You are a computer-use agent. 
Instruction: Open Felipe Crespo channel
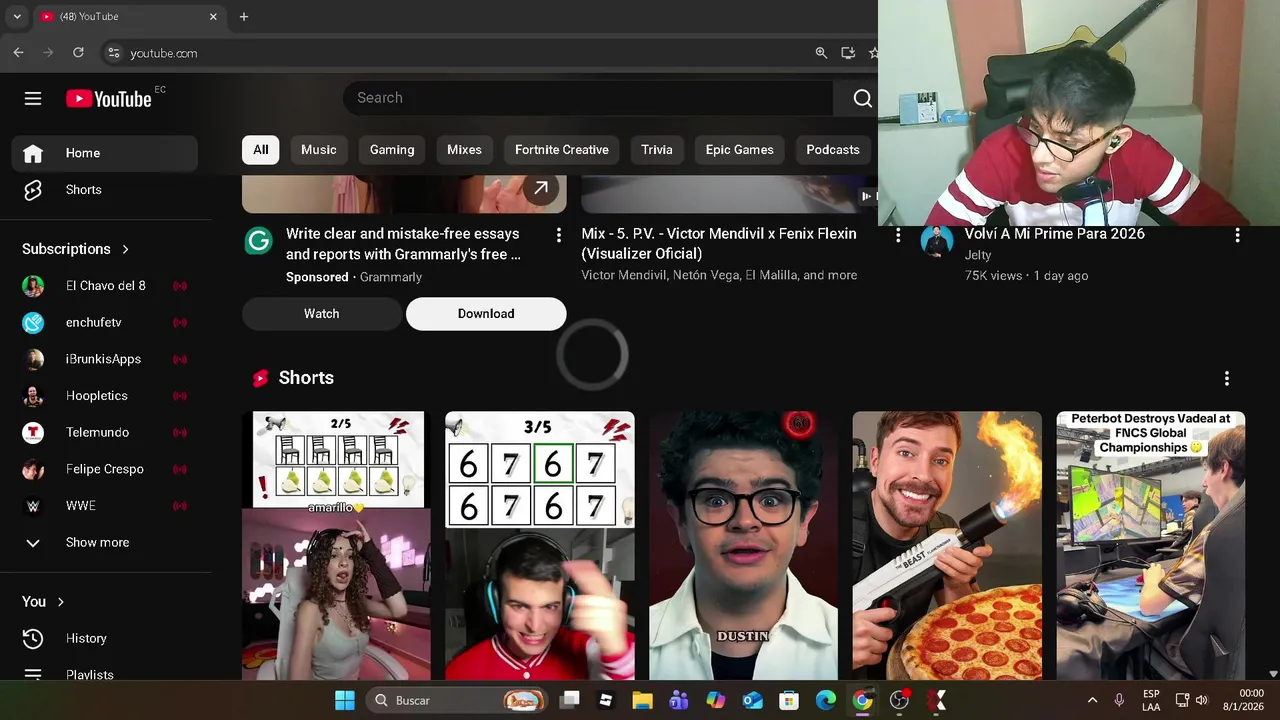pos(105,469)
